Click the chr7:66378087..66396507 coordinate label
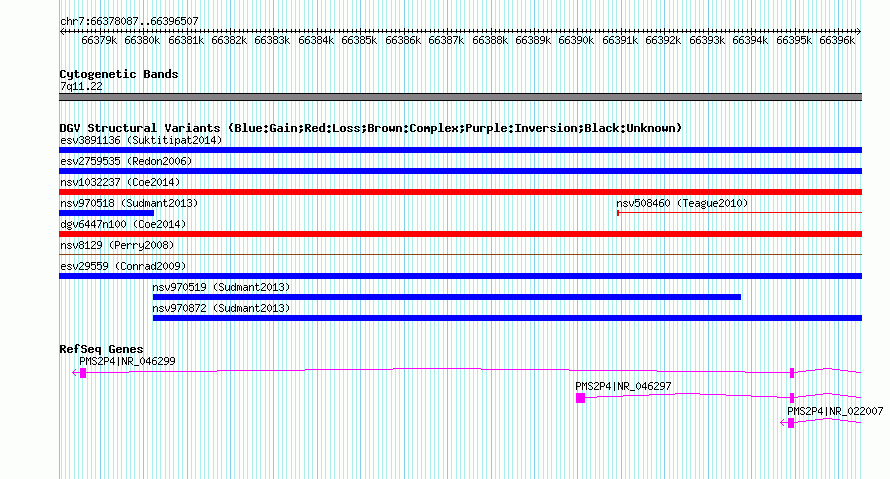This screenshot has width=890, height=479. pyautogui.click(x=129, y=21)
